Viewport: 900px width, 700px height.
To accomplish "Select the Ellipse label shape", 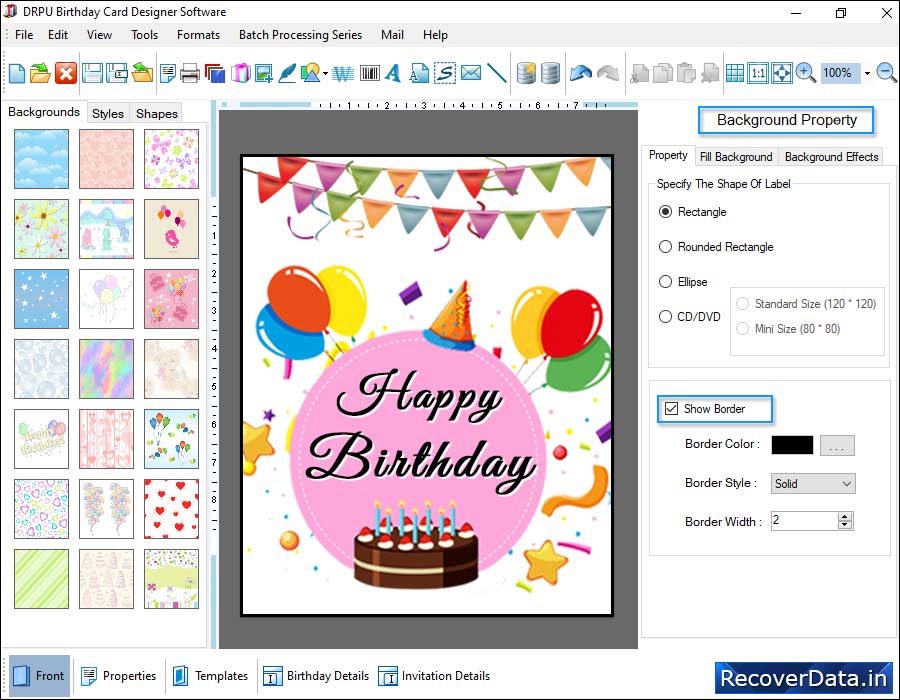I will tap(666, 282).
